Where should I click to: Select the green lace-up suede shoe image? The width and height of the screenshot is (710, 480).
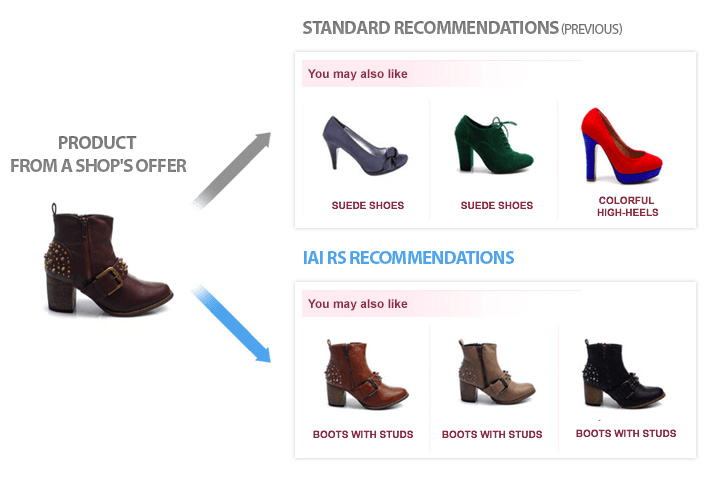[494, 144]
